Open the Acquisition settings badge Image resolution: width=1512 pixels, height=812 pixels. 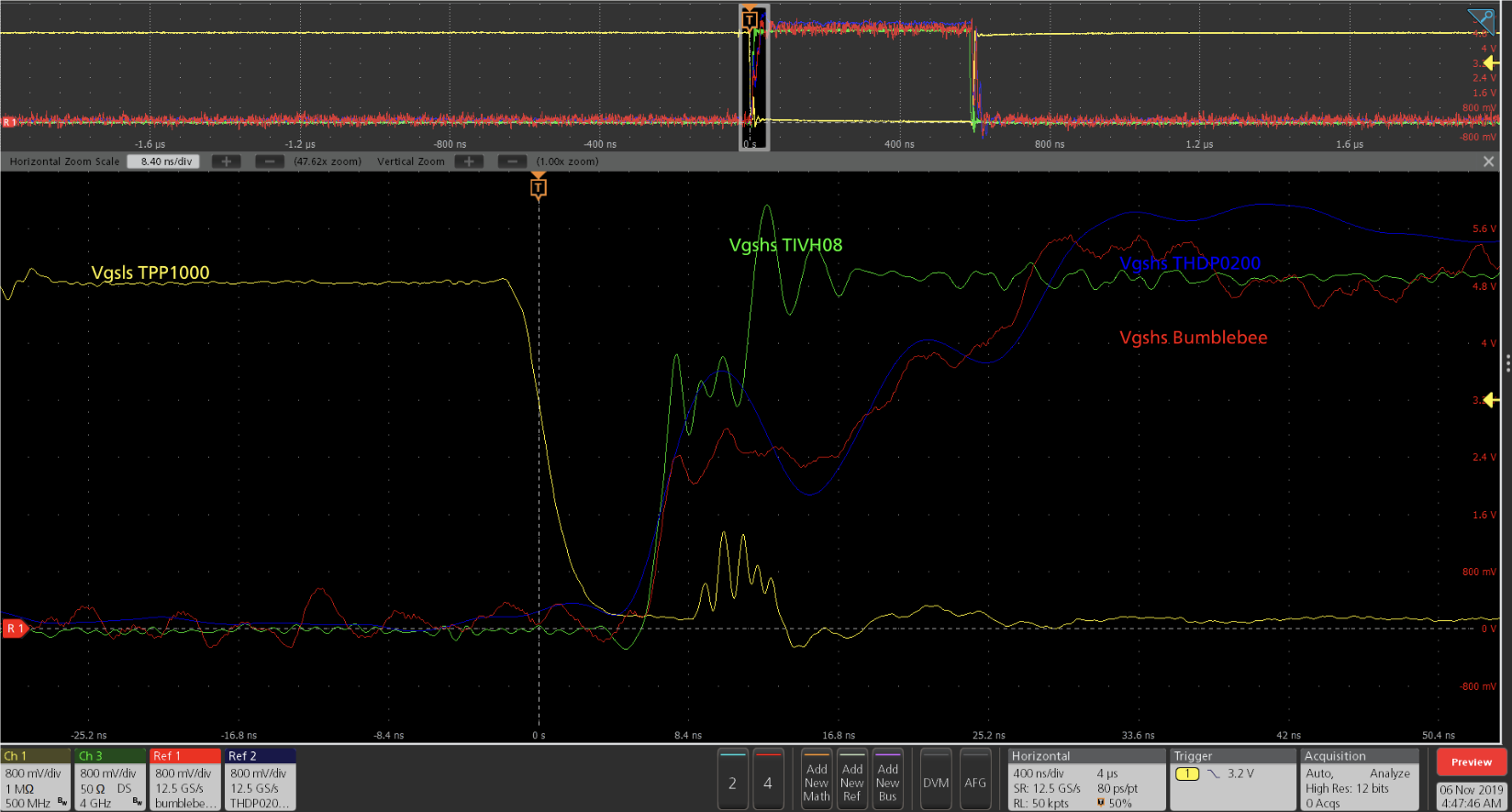pos(1360,779)
